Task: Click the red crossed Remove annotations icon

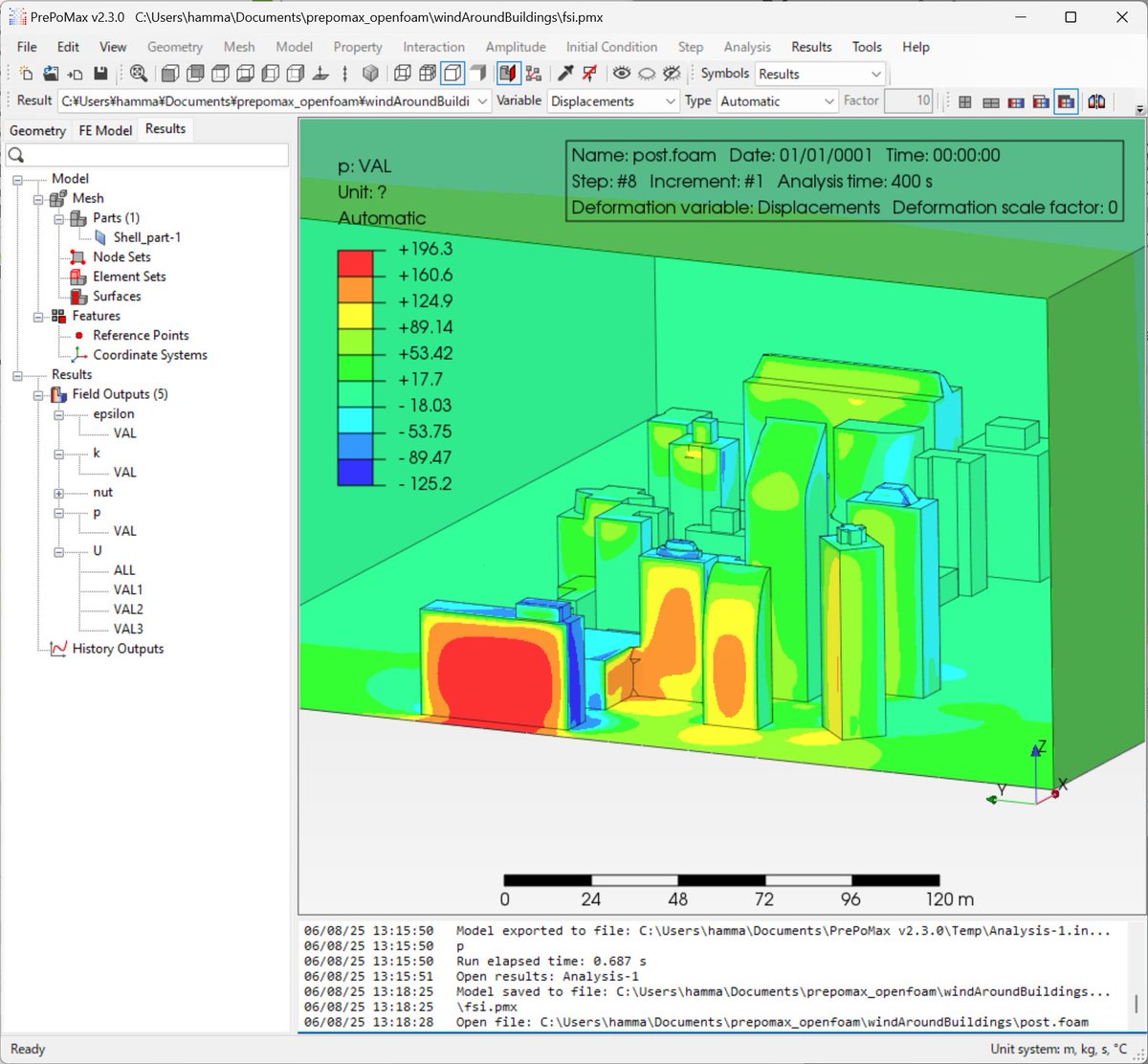Action: tap(590, 74)
